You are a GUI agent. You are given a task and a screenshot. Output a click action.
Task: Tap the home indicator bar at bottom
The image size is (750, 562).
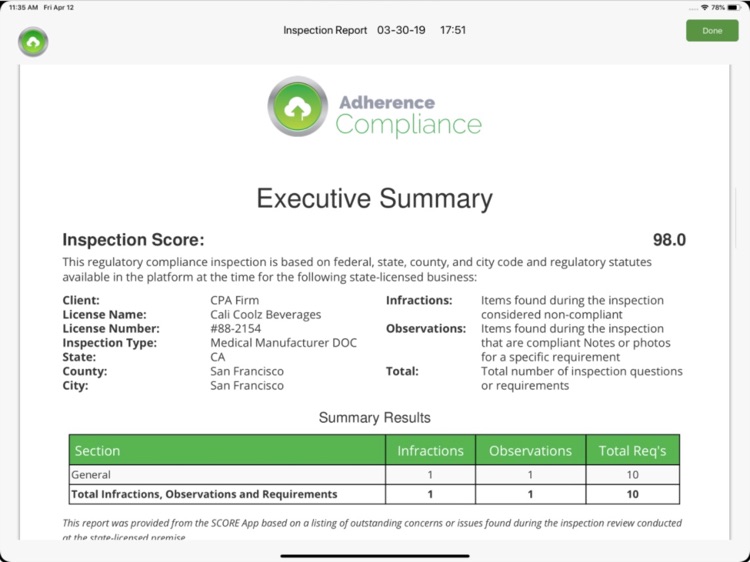[375, 556]
